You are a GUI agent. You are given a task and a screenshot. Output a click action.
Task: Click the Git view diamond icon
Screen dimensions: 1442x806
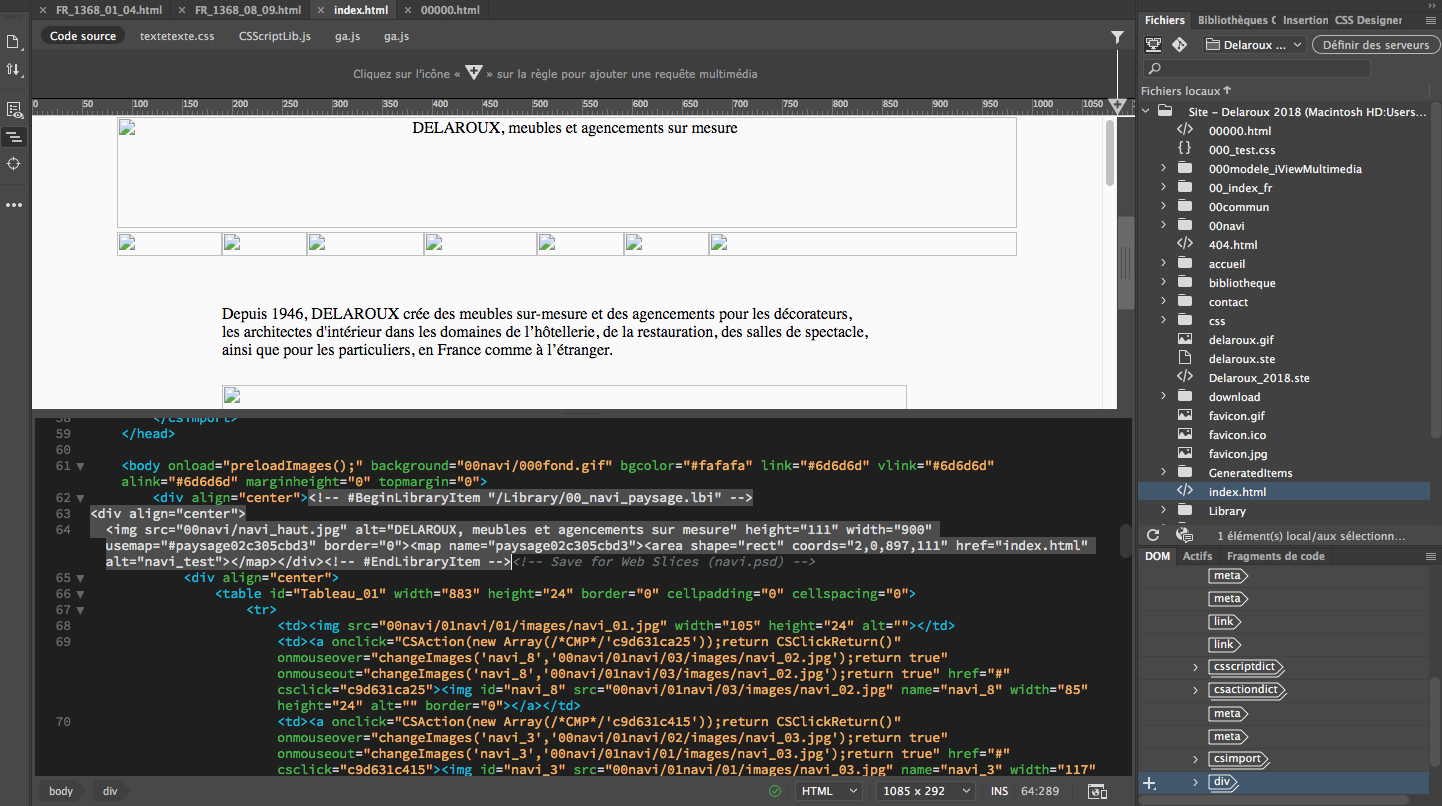point(1179,45)
